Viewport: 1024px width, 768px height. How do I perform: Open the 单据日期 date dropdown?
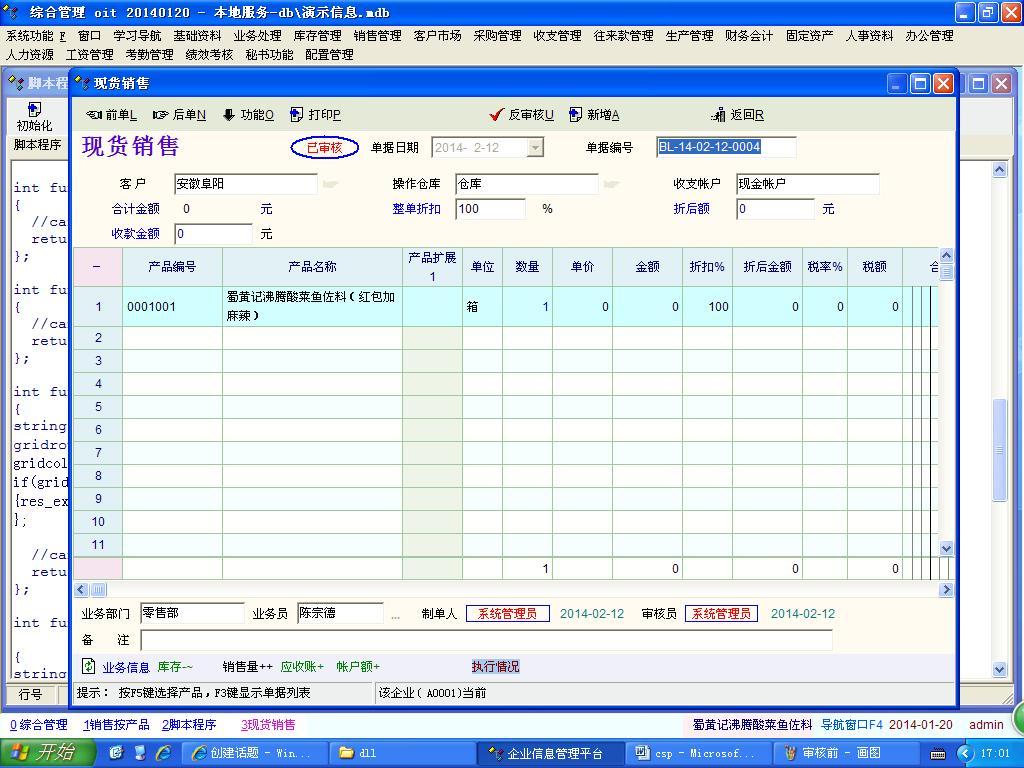click(535, 148)
